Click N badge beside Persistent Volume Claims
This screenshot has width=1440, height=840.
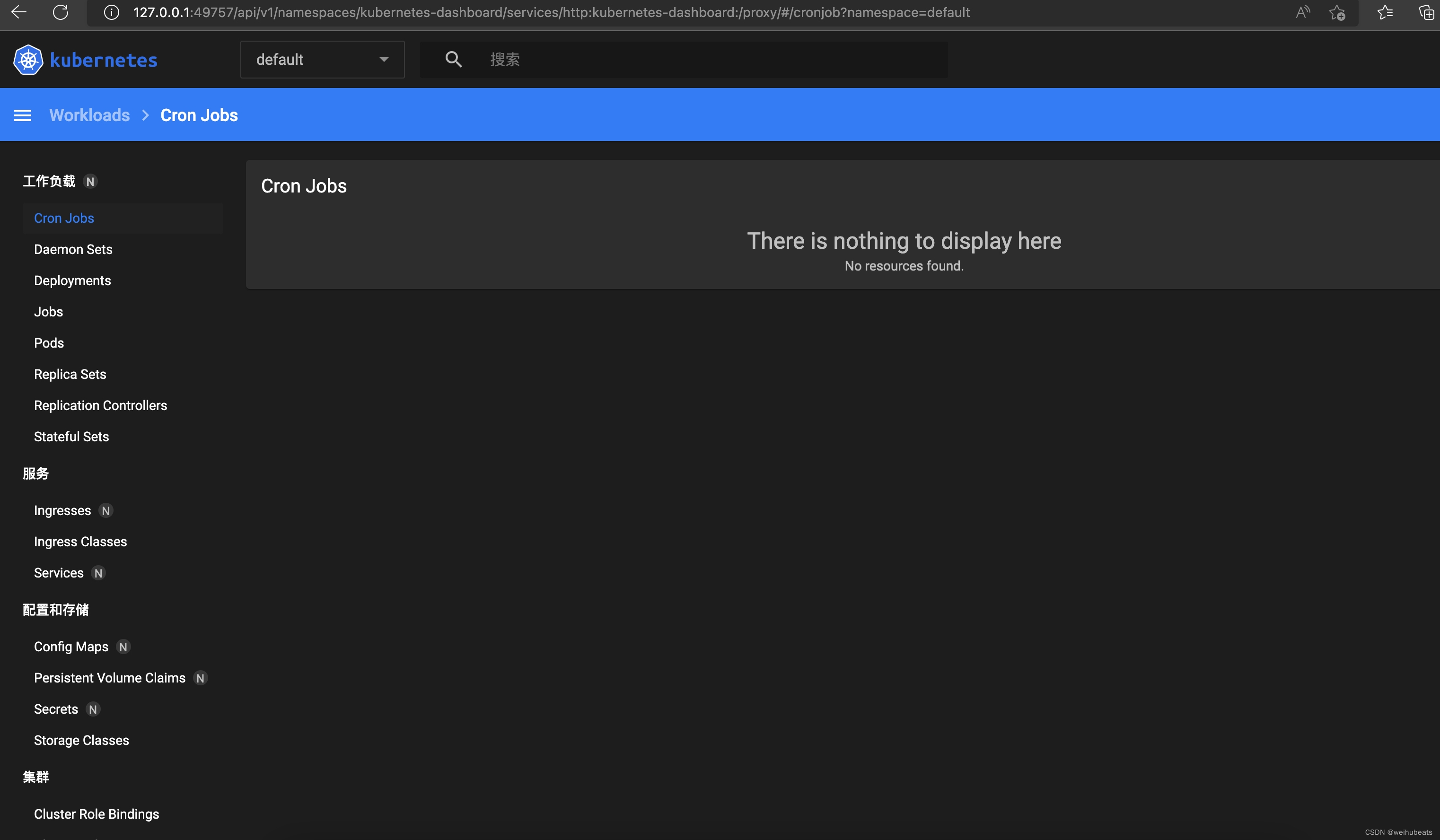pyautogui.click(x=200, y=678)
